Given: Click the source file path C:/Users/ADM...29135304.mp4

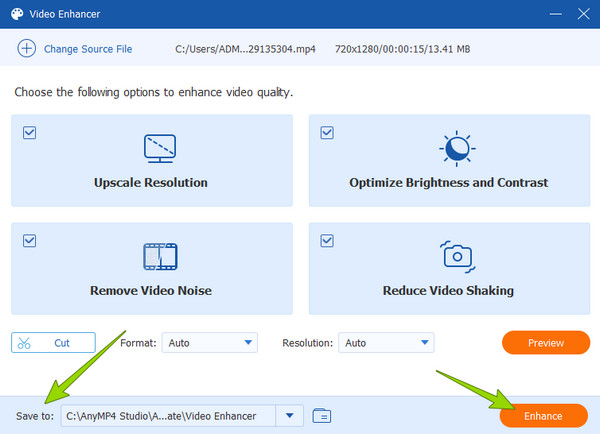Looking at the screenshot, I should [x=245, y=49].
